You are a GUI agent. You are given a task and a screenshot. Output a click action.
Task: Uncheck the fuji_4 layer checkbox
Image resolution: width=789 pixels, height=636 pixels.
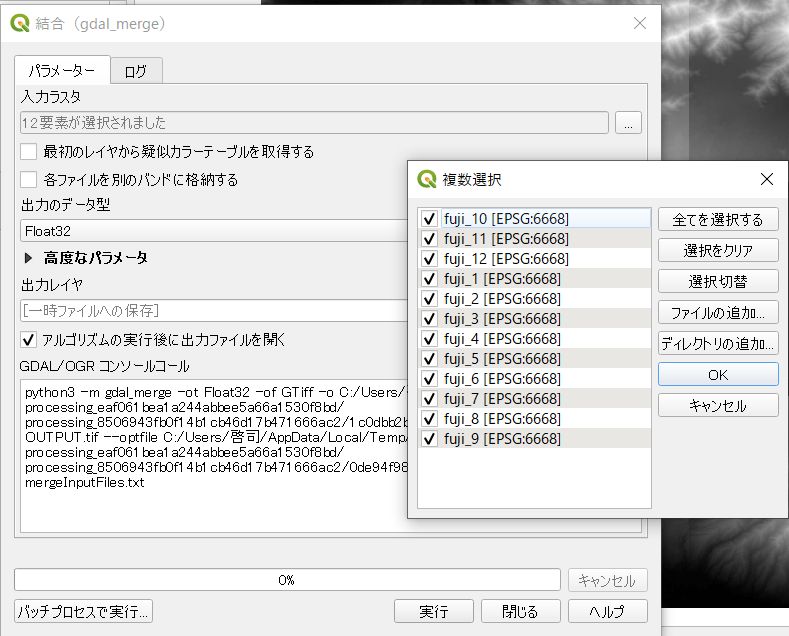click(429, 339)
